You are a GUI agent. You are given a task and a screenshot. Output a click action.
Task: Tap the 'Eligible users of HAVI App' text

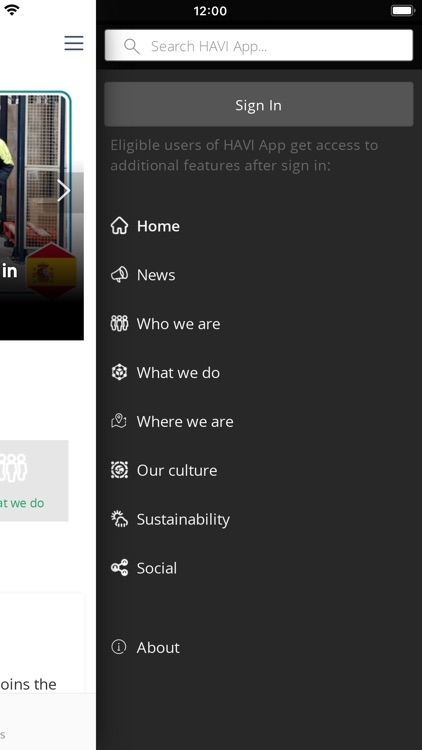click(244, 155)
